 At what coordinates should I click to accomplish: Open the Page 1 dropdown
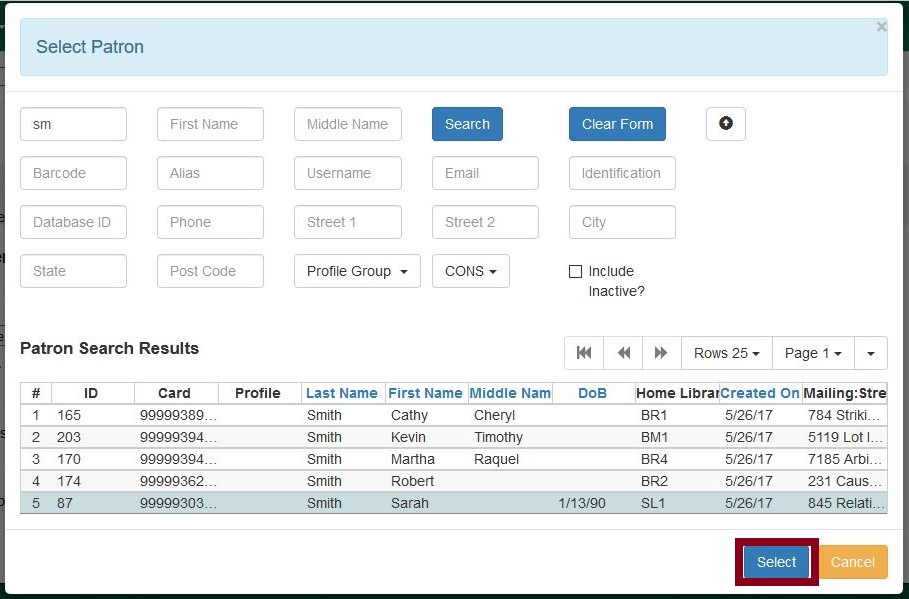[812, 353]
